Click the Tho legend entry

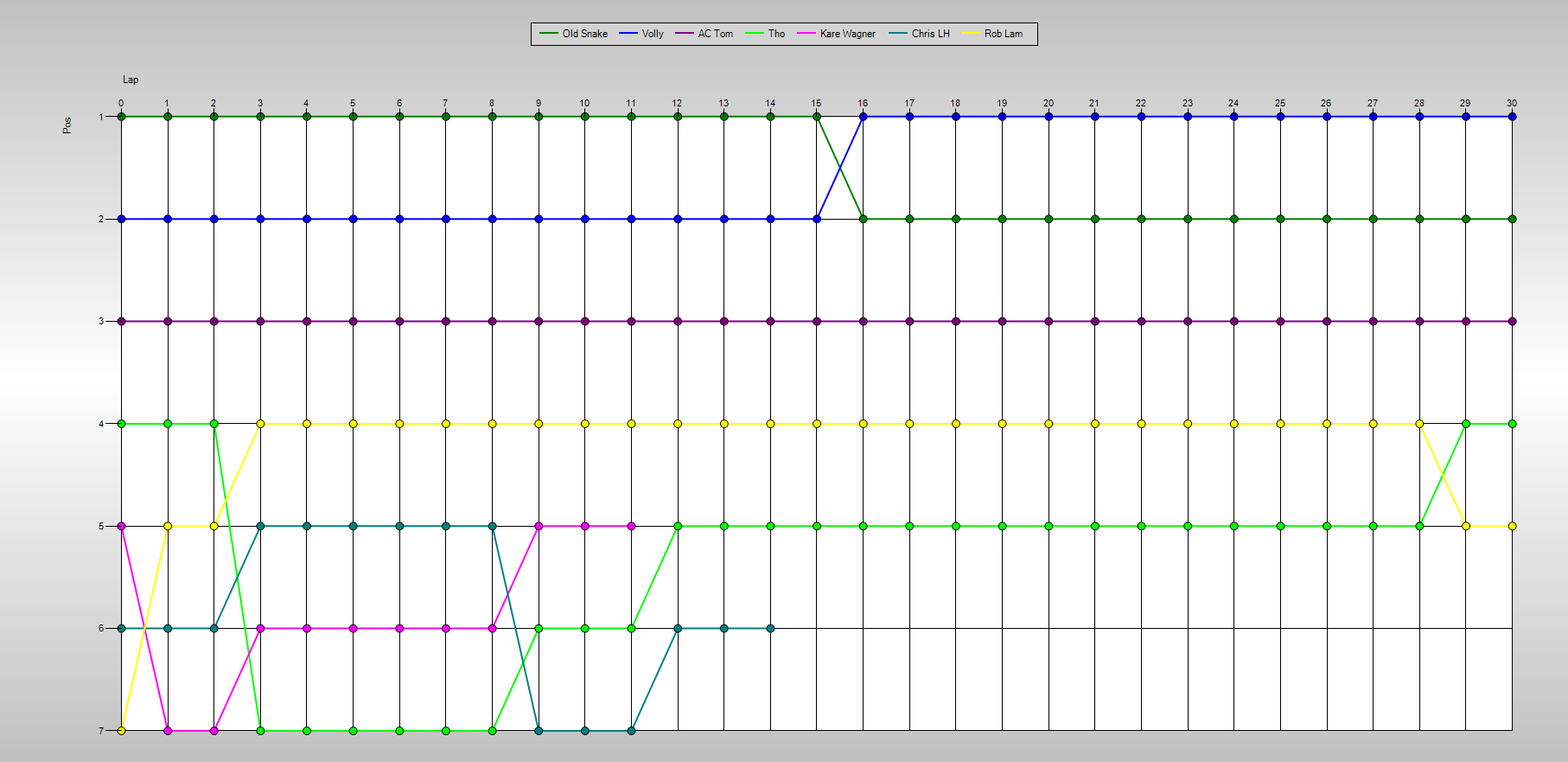(765, 34)
